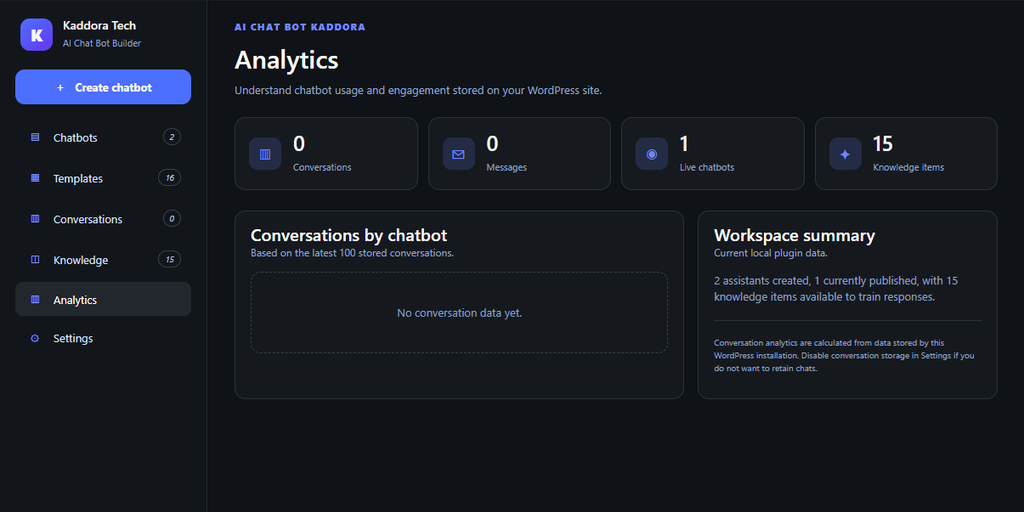Screen dimensions: 1024x512
Task: Click the Kaddora Tech title text
Action: [x=99, y=26]
